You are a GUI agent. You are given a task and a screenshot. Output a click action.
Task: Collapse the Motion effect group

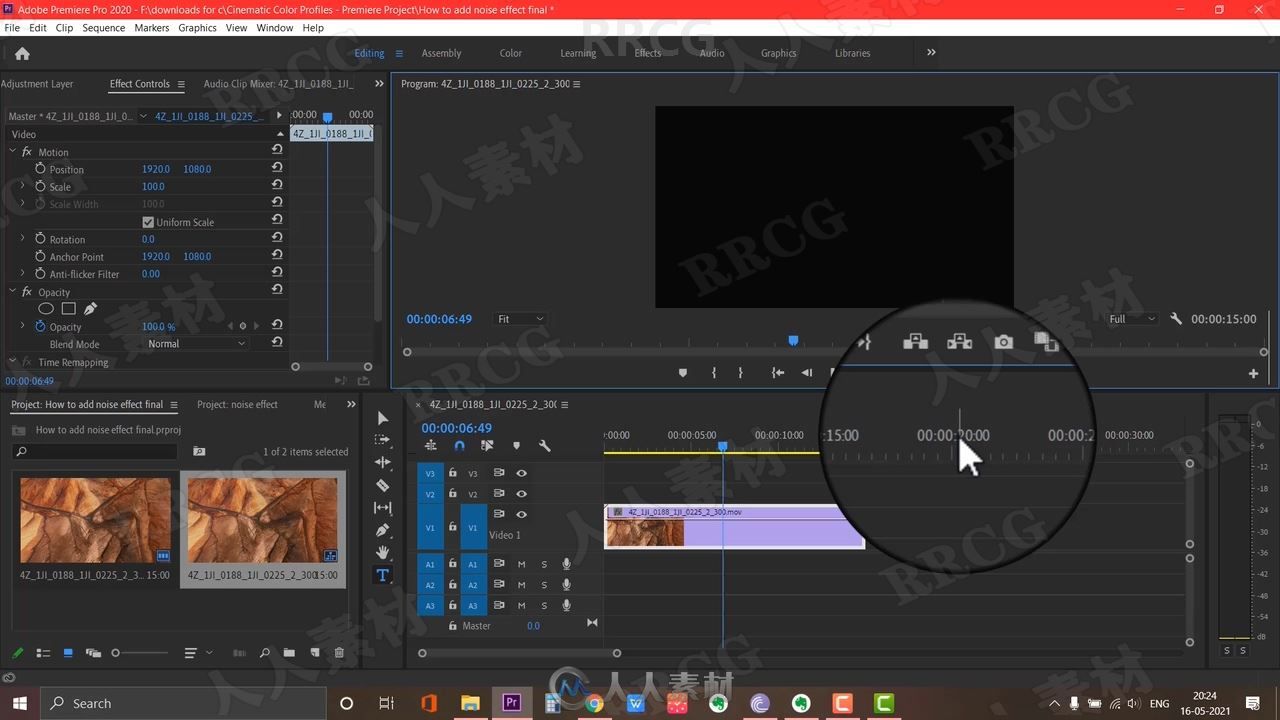click(x=12, y=152)
